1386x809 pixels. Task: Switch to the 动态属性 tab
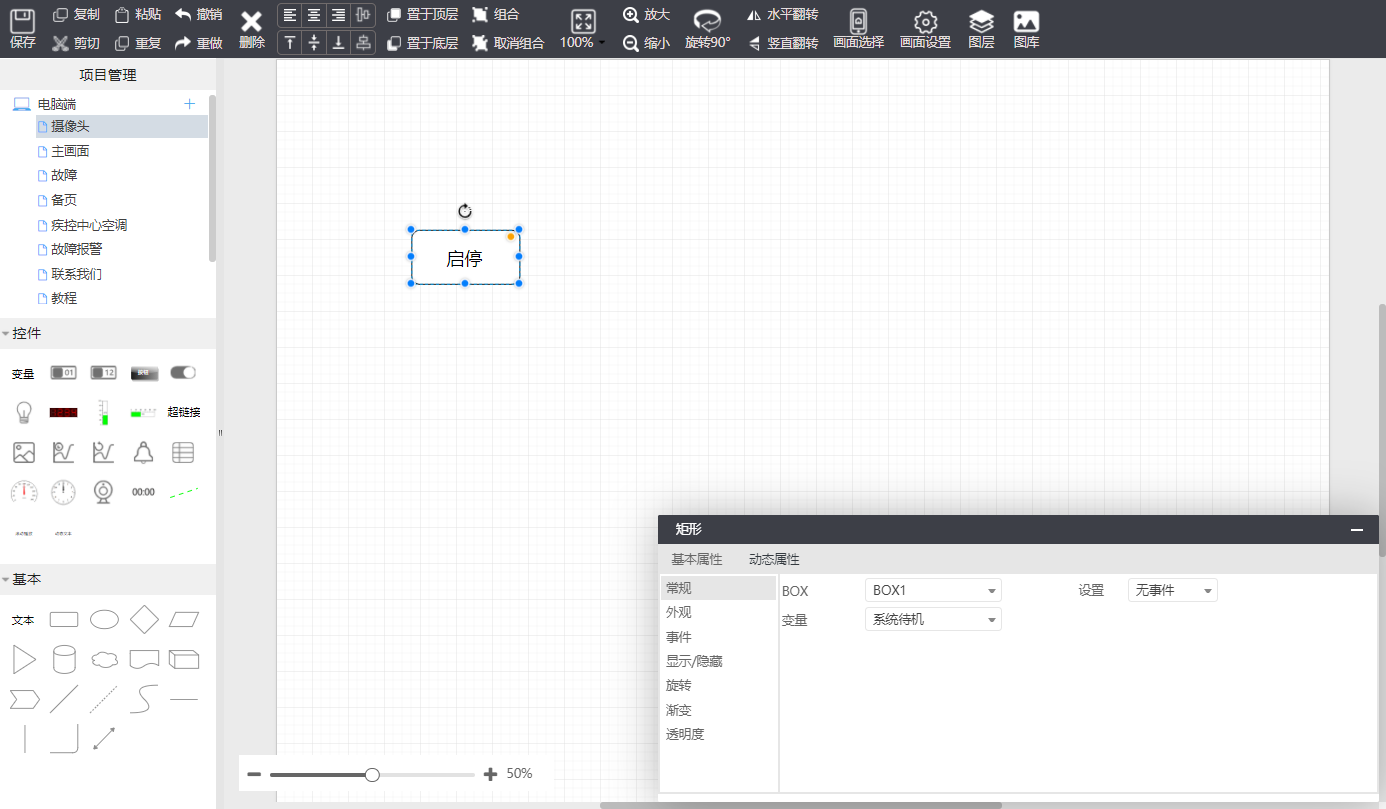click(774, 559)
